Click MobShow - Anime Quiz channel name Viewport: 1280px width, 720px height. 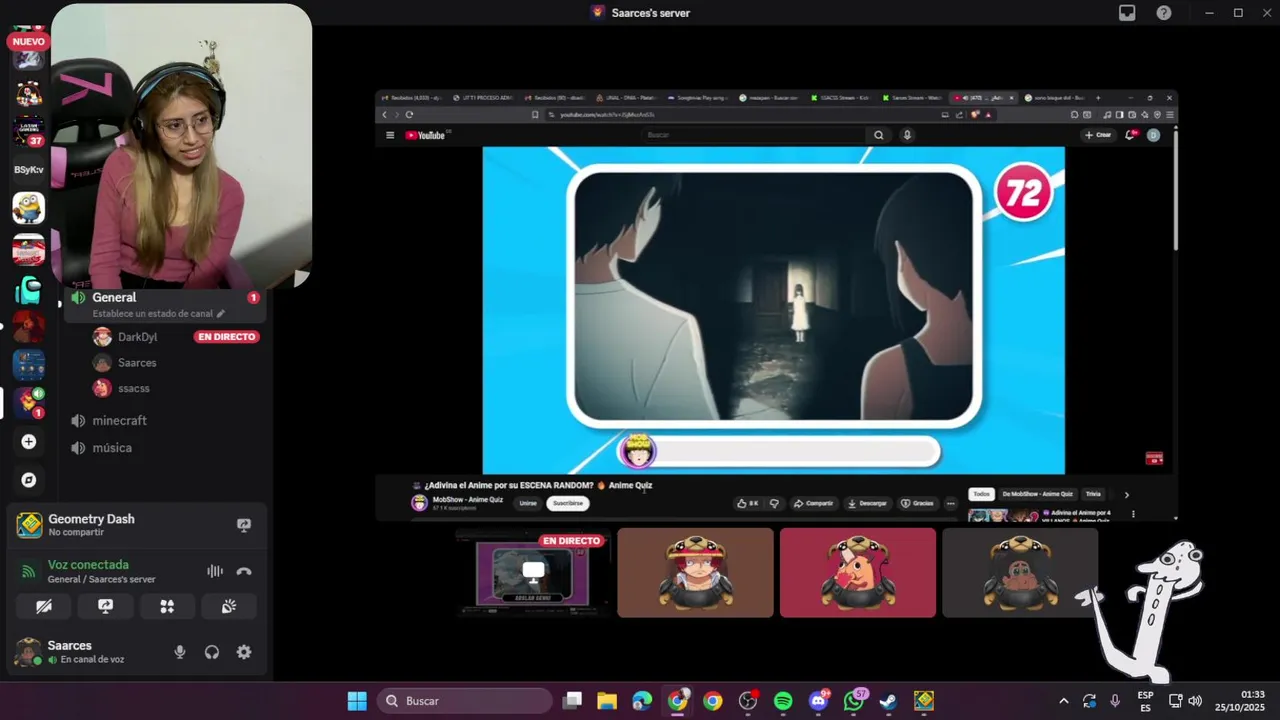pyautogui.click(x=468, y=500)
